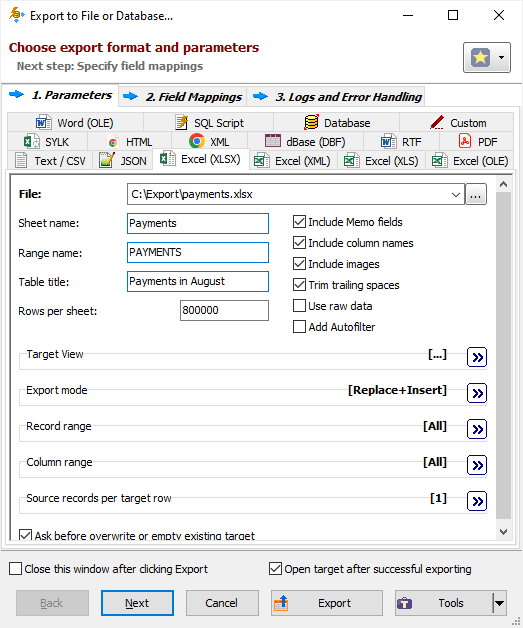Screen dimensions: 523x628
Task: Click the PDF format icon
Action: pos(465,141)
